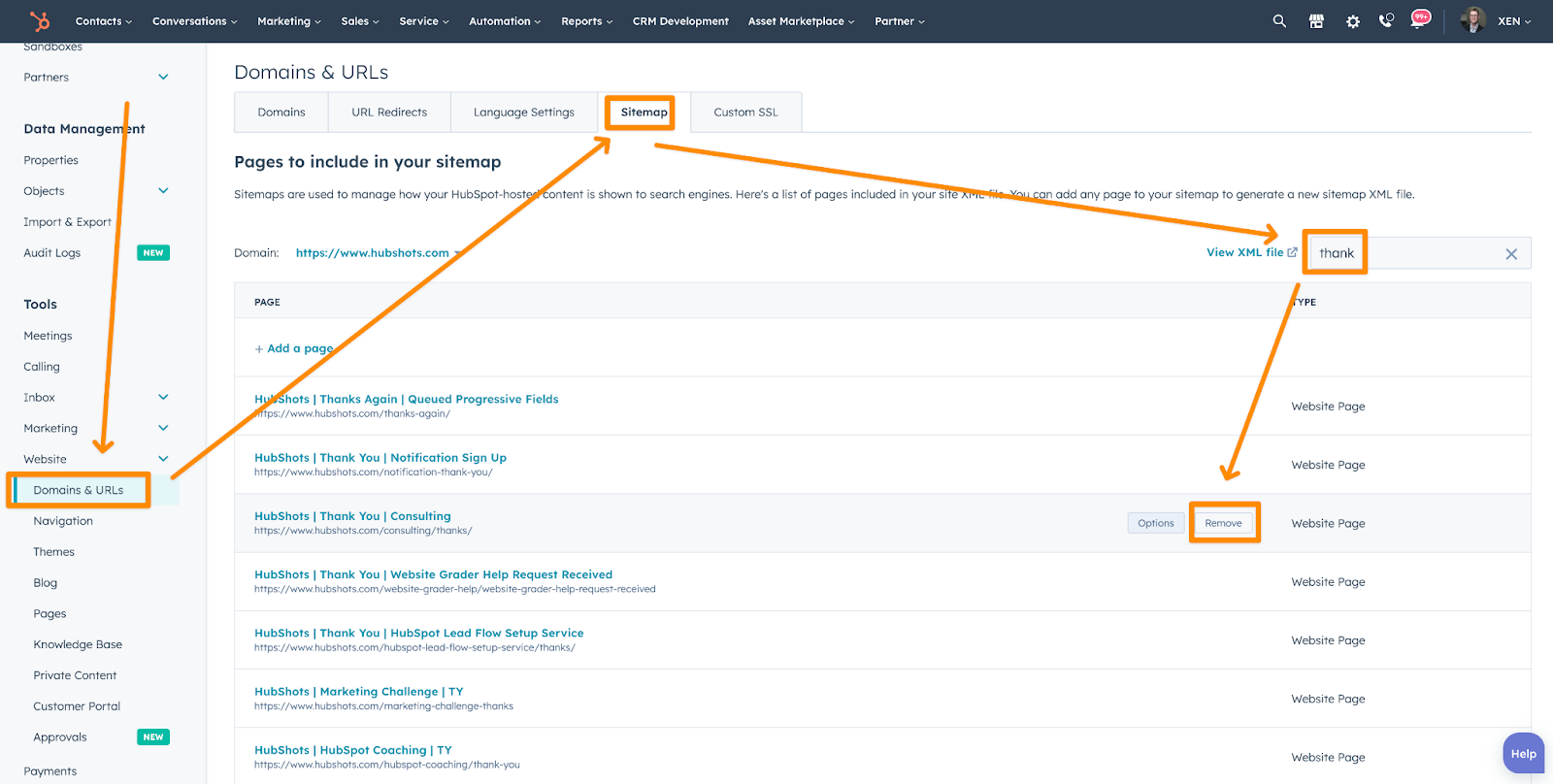Open the settings gear icon
The height and width of the screenshot is (784, 1553).
[1352, 21]
